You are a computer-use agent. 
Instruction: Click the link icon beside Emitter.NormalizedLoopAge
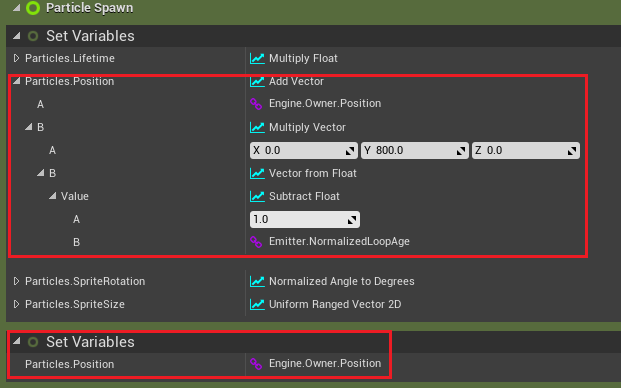(x=256, y=242)
